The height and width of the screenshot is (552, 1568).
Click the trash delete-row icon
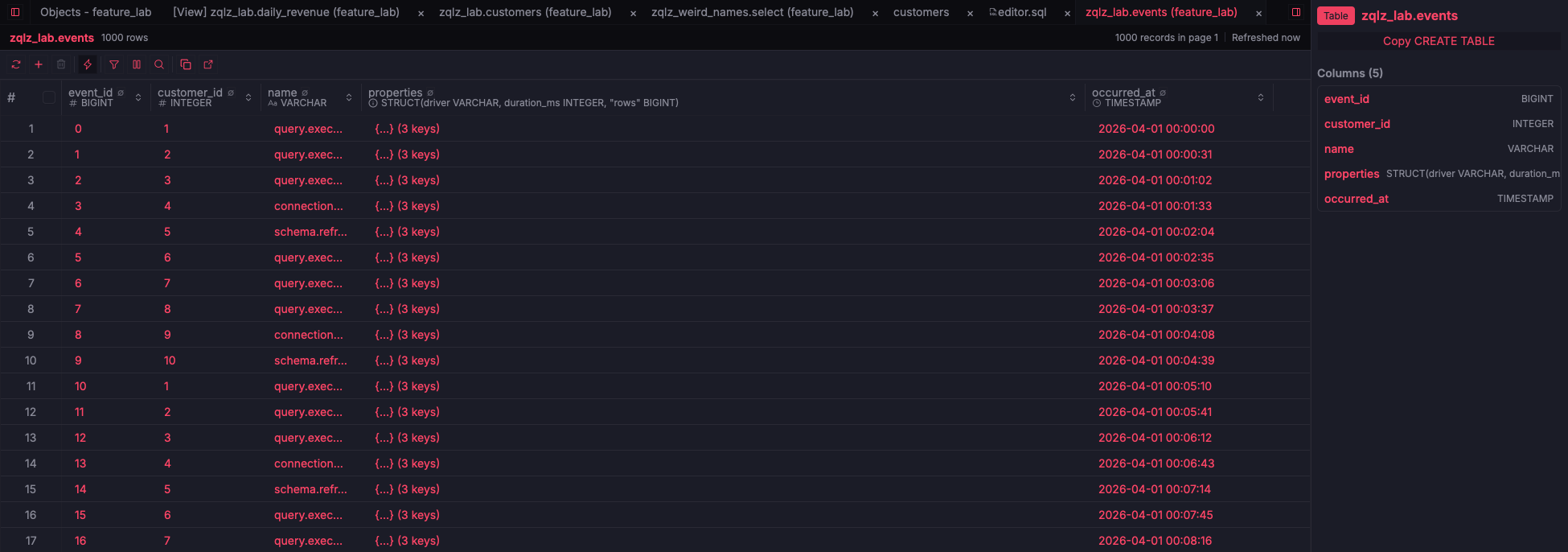[x=61, y=64]
